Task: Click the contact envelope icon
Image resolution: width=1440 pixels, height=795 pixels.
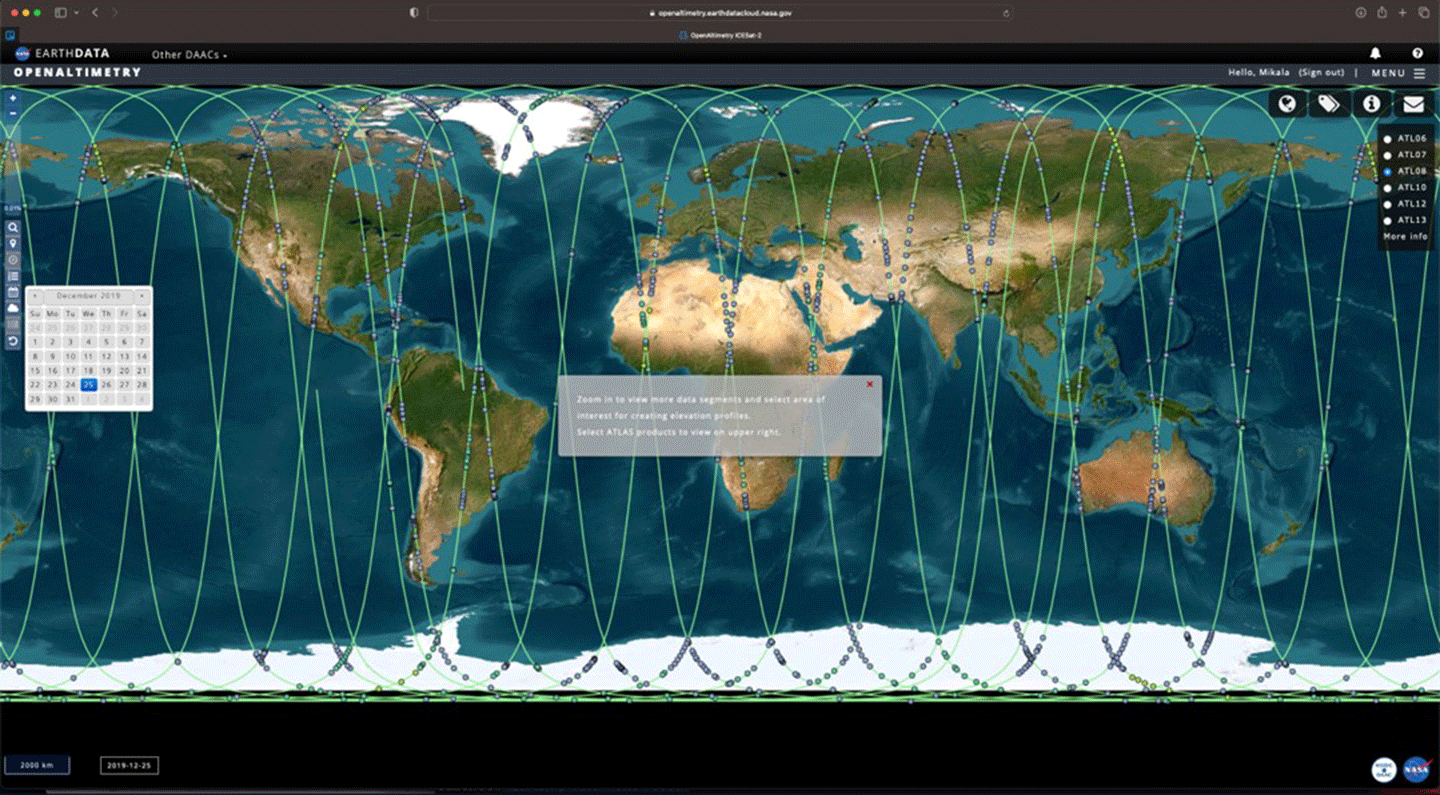Action: (x=1414, y=104)
